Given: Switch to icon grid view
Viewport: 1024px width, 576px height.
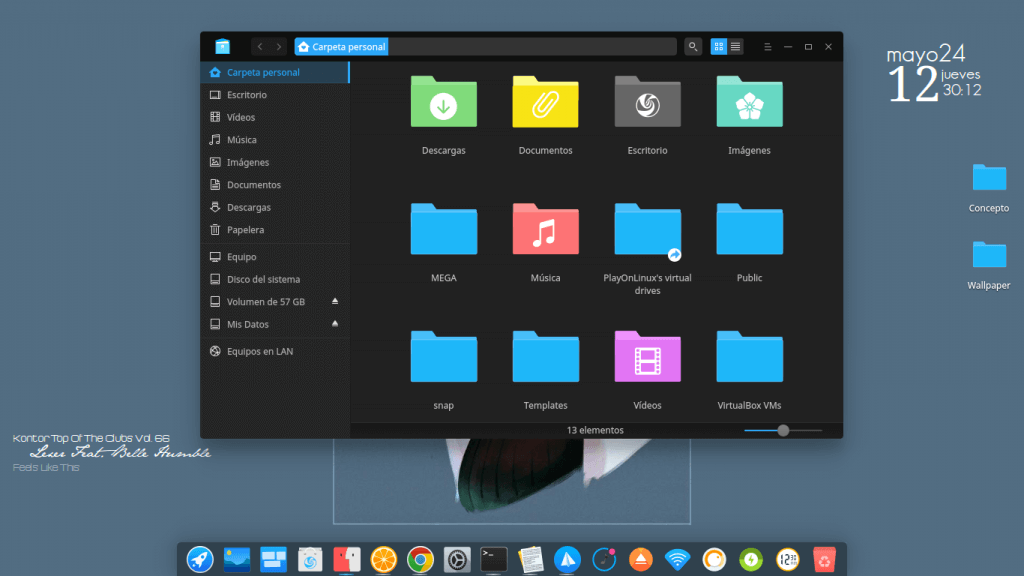Looking at the screenshot, I should (719, 47).
